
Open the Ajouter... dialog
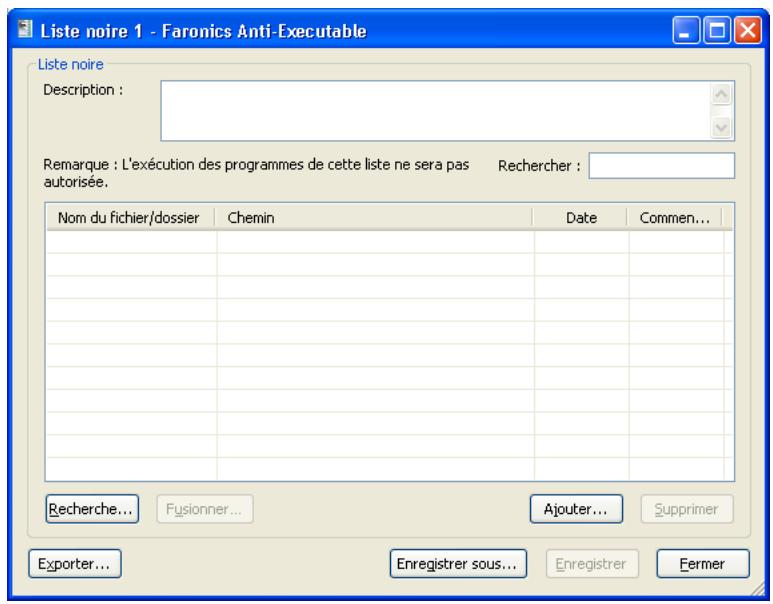click(x=576, y=509)
